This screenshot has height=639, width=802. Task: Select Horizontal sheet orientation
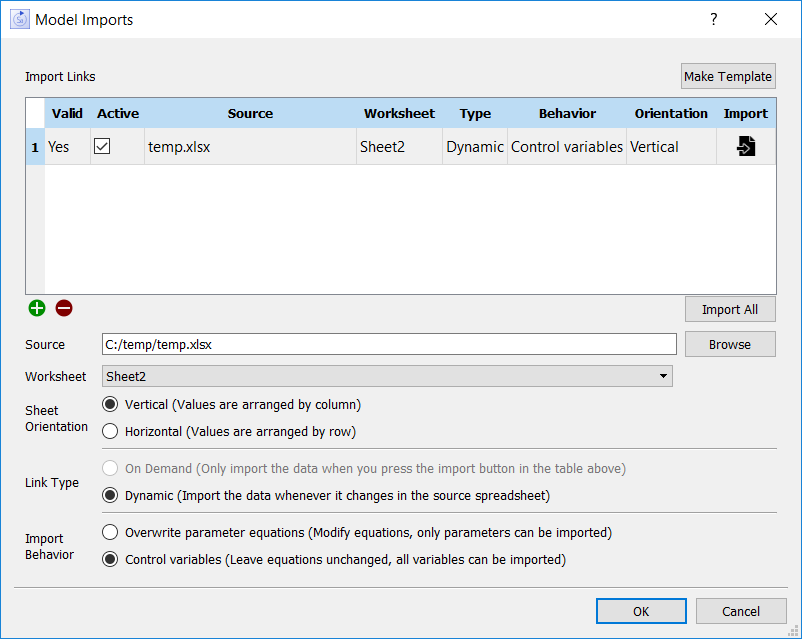tap(110, 432)
